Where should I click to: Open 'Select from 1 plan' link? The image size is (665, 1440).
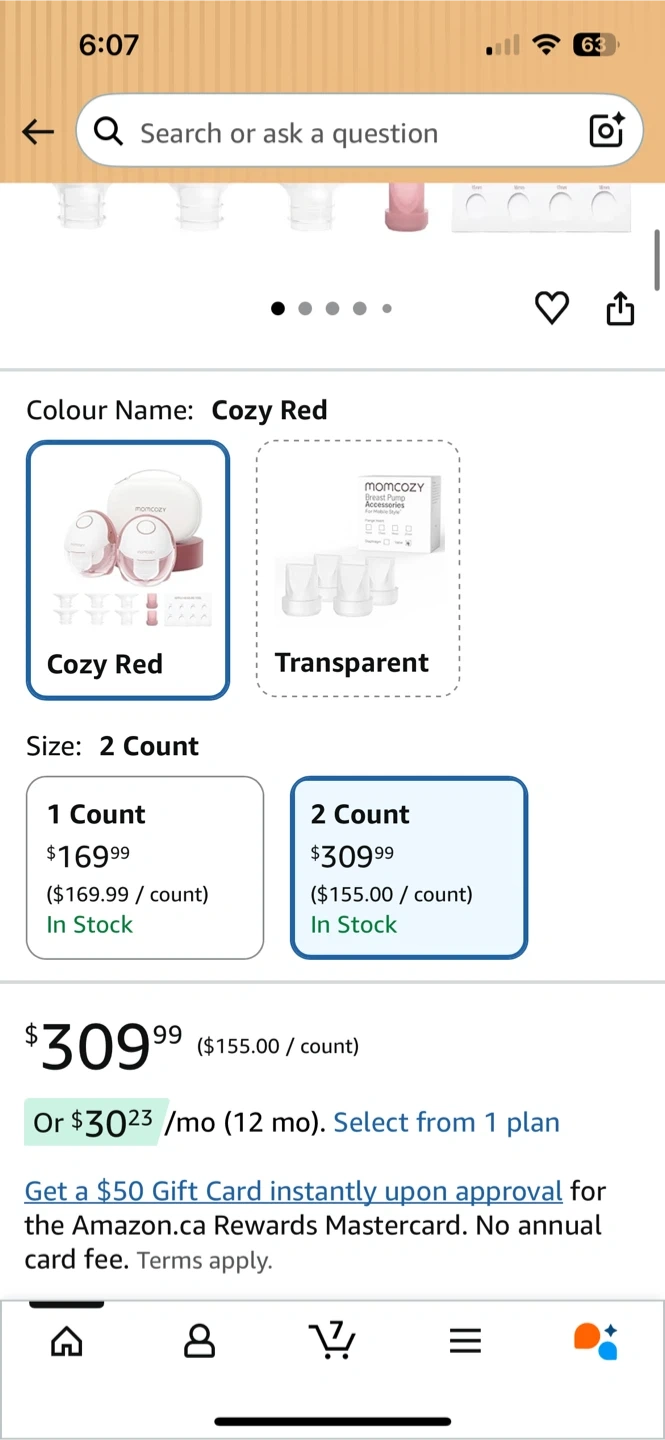point(446,1123)
